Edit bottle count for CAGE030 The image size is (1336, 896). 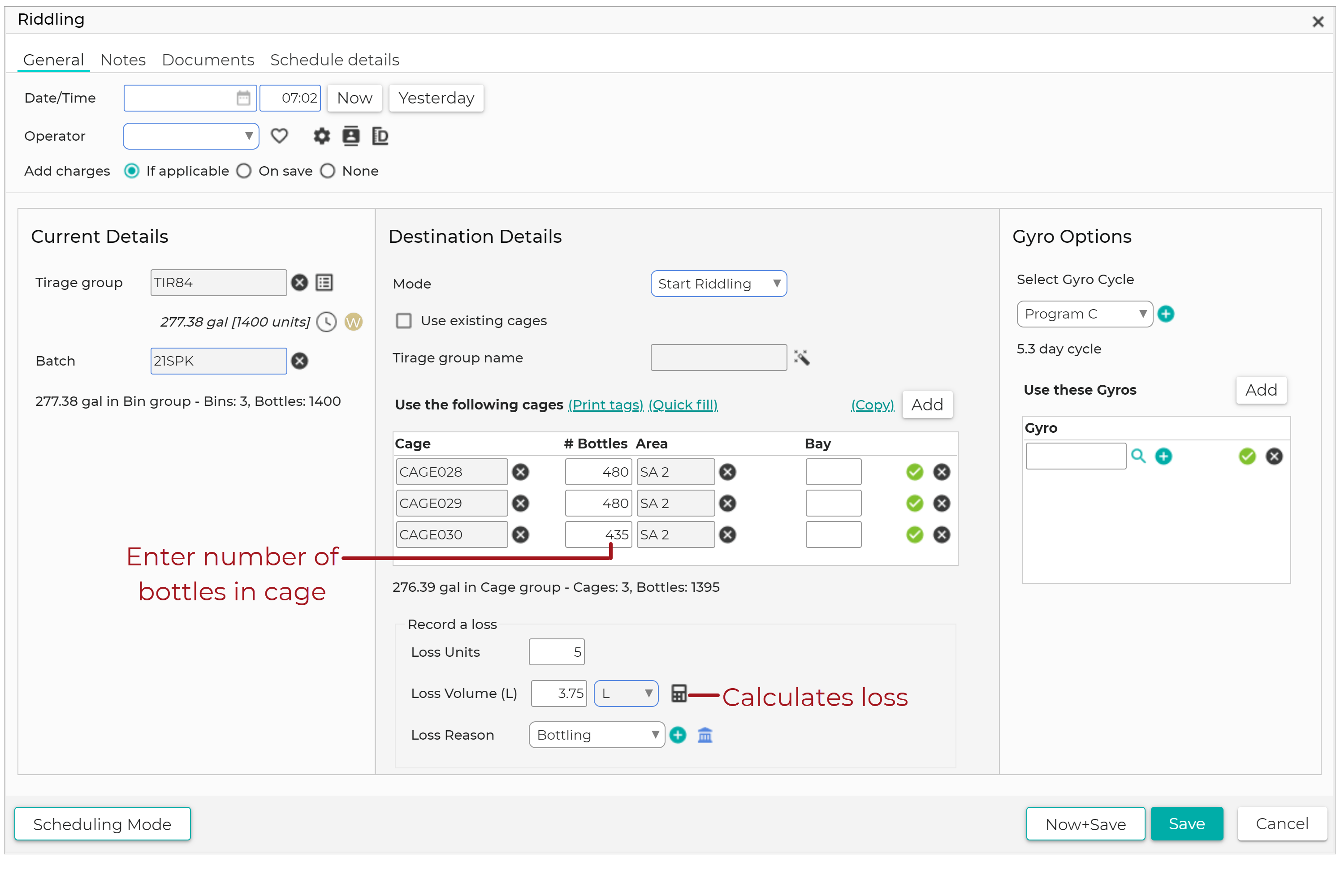pos(598,535)
